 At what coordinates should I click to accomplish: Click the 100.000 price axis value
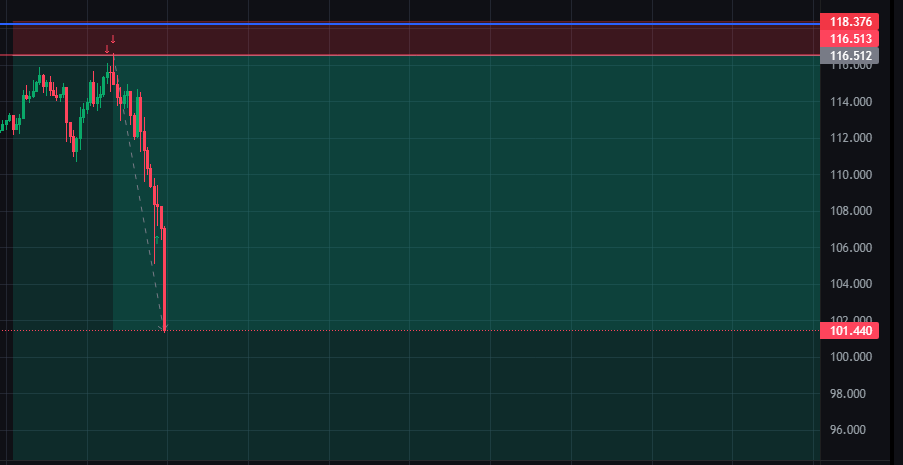click(x=851, y=357)
